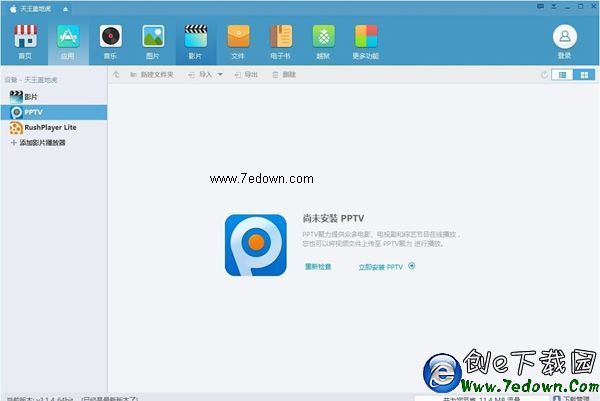600x401 pixels.
Task: Open Download Manager (下载管理) in status bar
Action: pos(572,398)
